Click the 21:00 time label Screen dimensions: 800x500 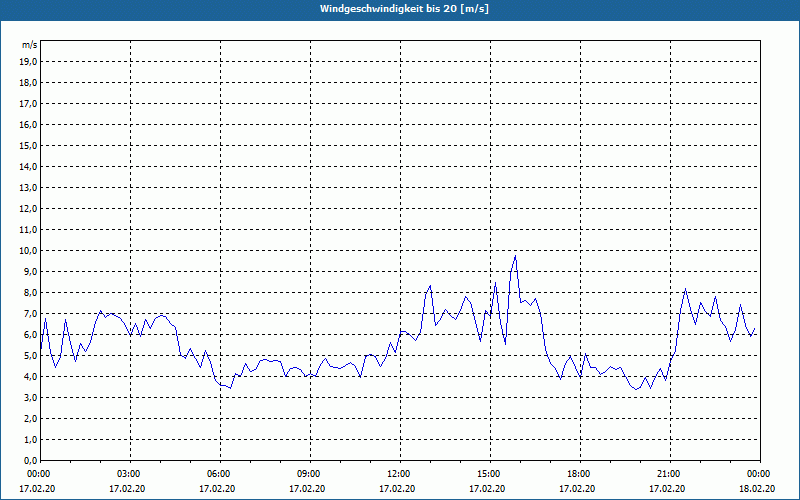(x=670, y=474)
